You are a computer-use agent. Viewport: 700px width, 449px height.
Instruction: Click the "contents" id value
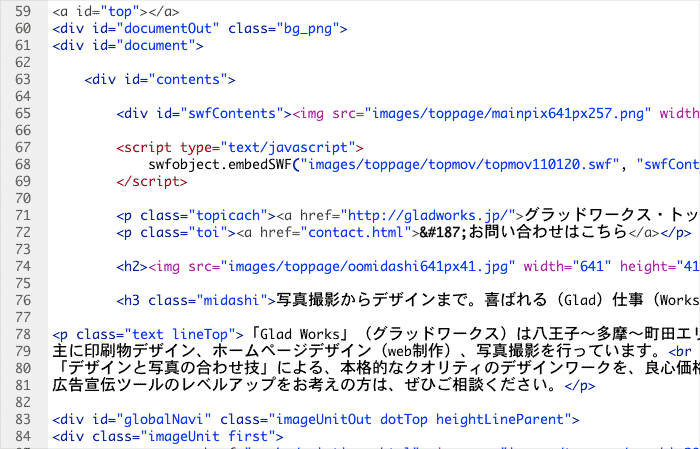[x=188, y=79]
